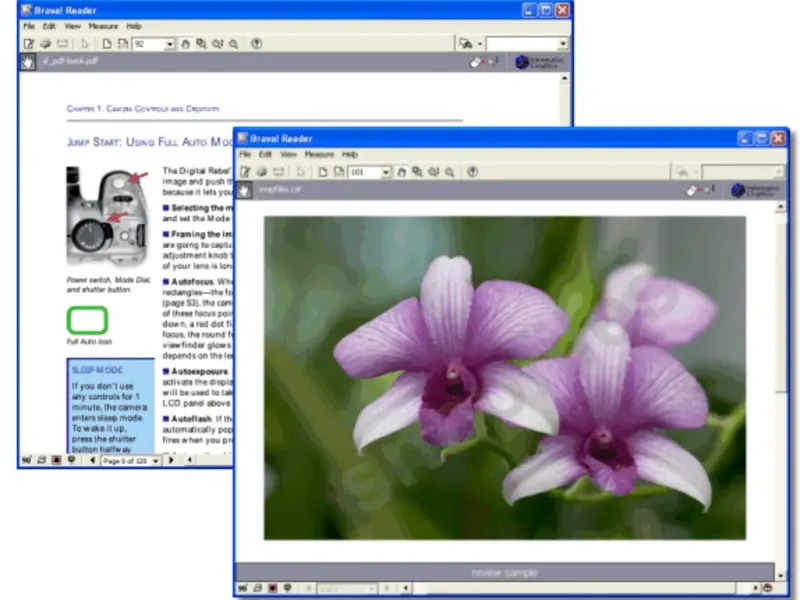The width and height of the screenshot is (800, 600).
Task: Open Measure menu in back Brava! Reader window
Action: (x=103, y=26)
